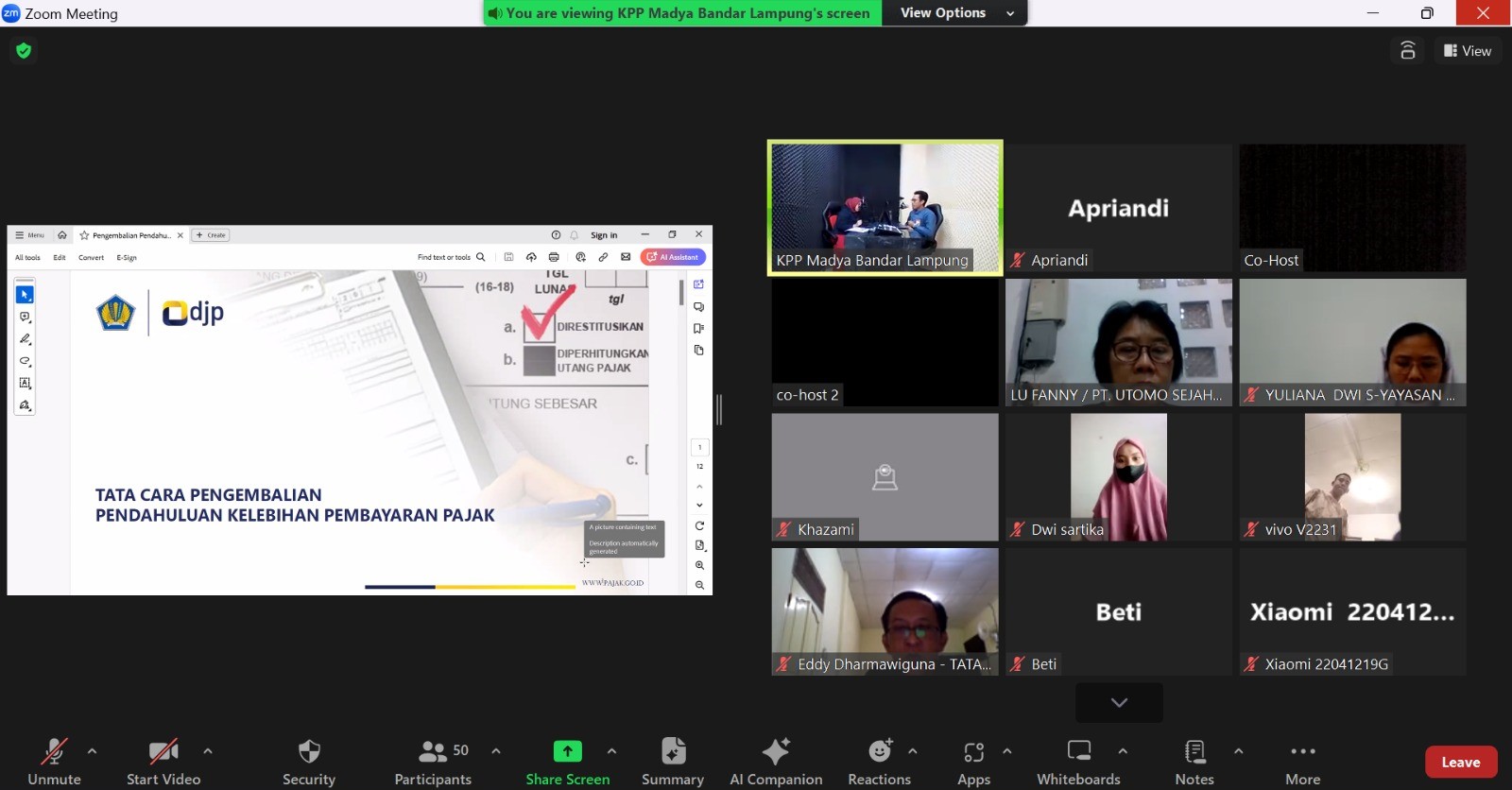
Task: Expand audio settings arrow beside Unmute
Action: pos(92,751)
